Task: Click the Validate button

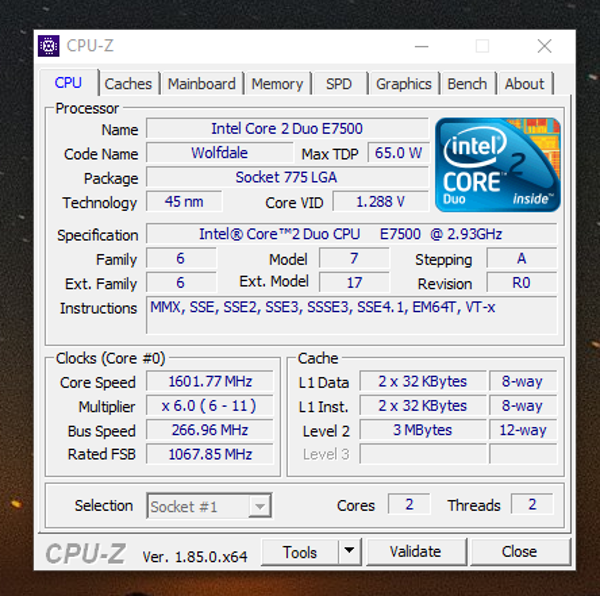Action: tap(416, 551)
